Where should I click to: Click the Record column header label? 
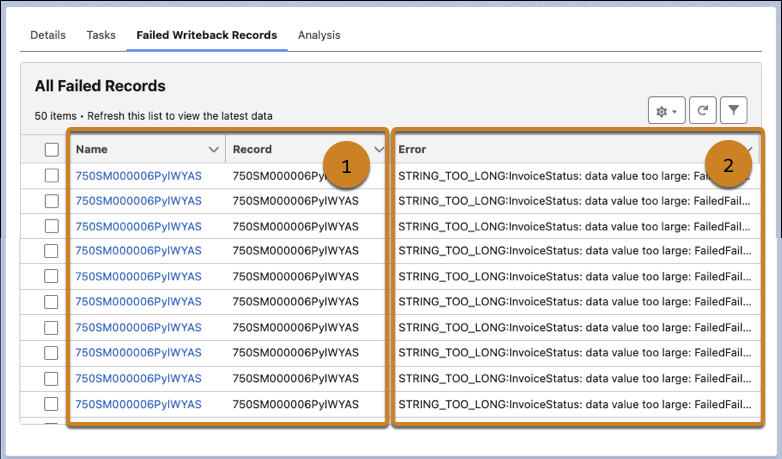(x=252, y=149)
